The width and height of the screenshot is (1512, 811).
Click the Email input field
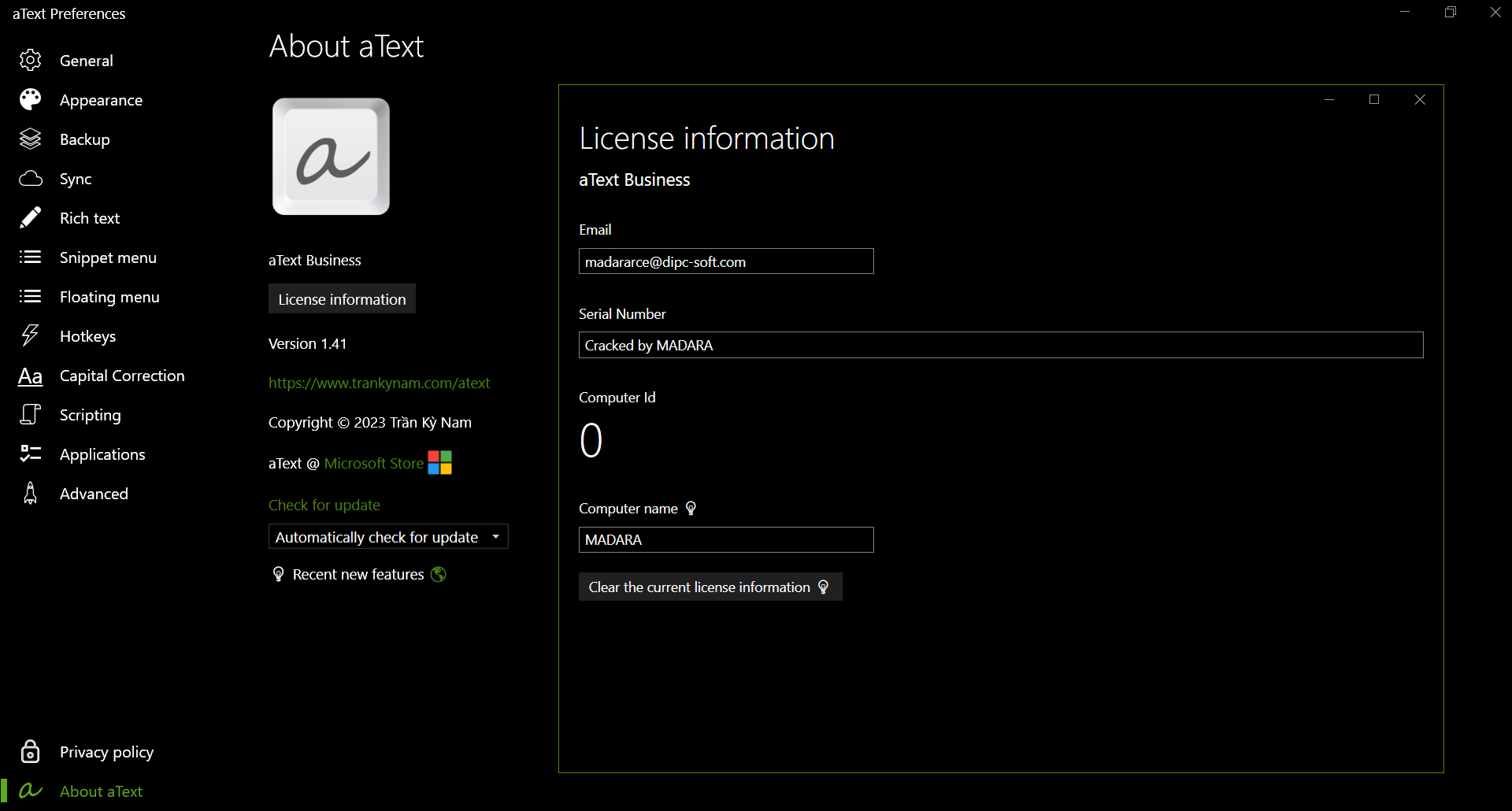726,261
